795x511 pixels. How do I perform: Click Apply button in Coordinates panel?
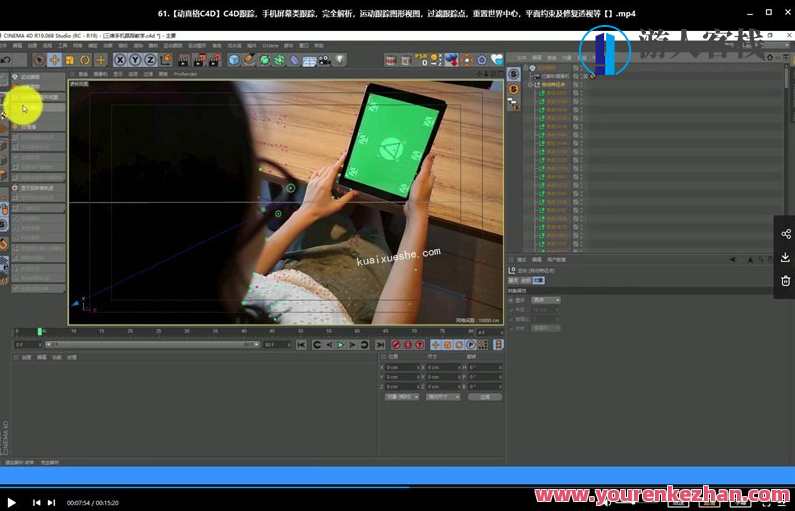click(485, 397)
